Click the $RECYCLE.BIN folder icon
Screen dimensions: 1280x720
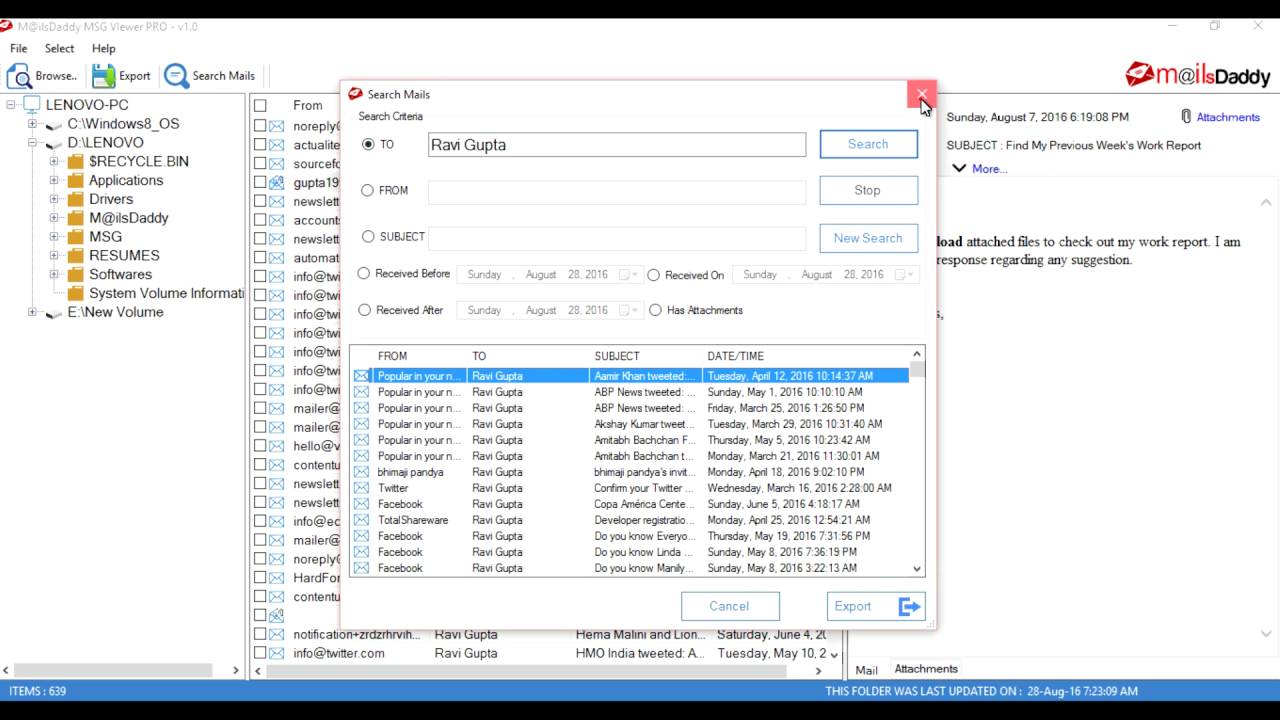click(75, 162)
